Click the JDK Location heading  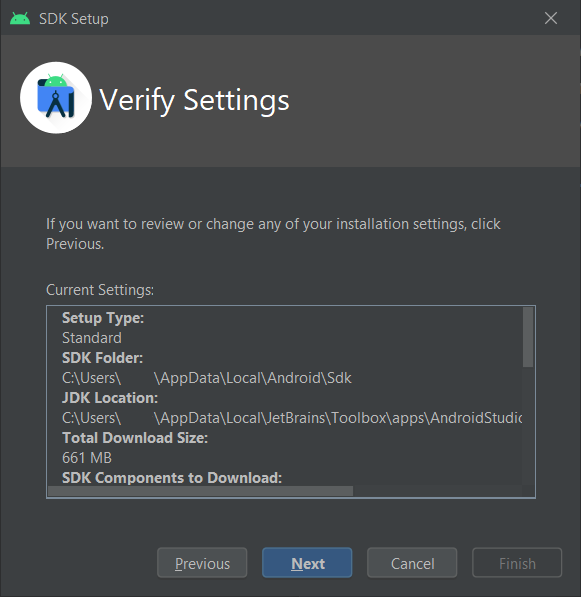pos(110,398)
